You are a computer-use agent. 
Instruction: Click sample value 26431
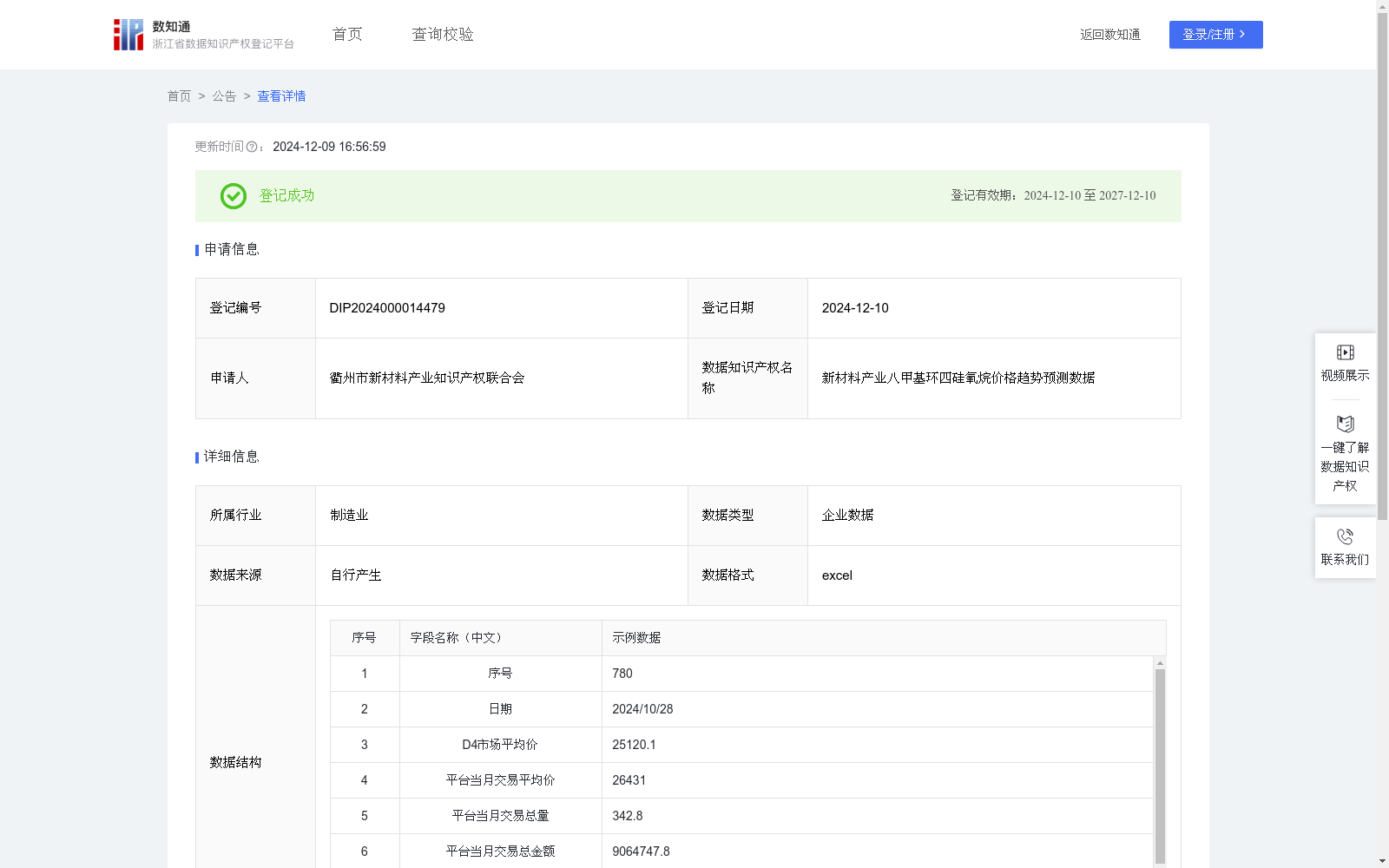pyautogui.click(x=629, y=780)
